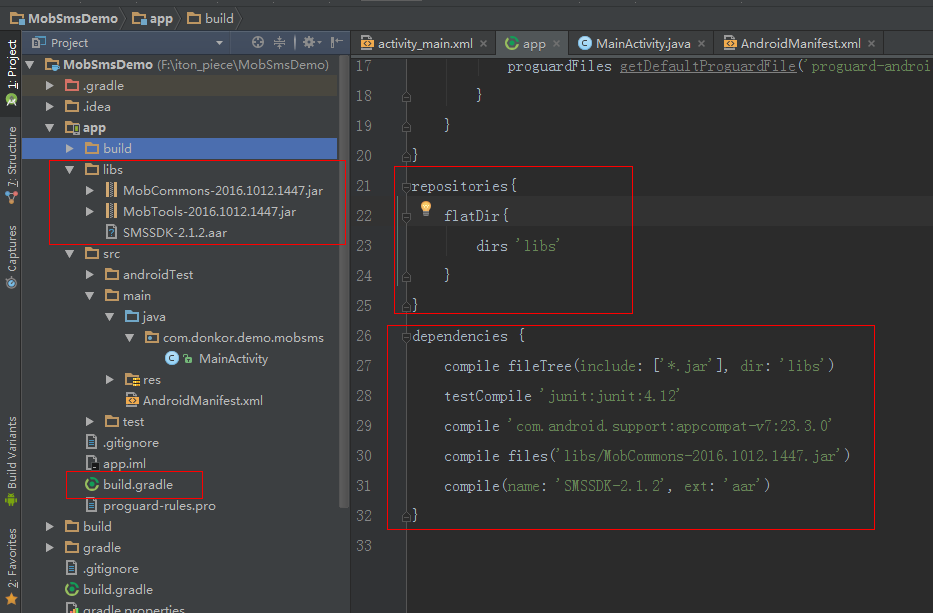Close the app editor tab
Screen dimensions: 933x613
(556, 43)
